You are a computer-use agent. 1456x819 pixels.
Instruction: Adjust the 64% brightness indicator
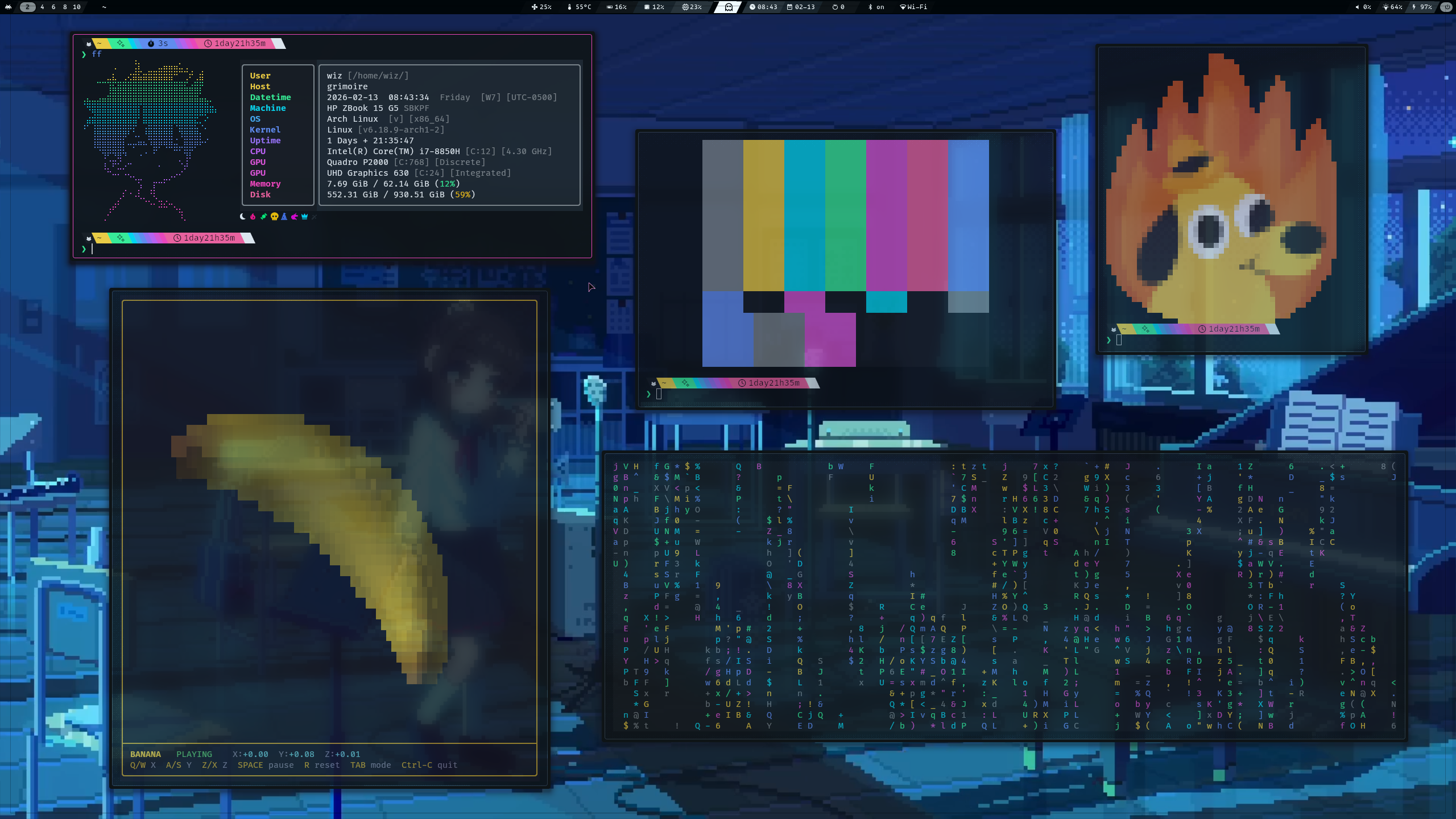pyautogui.click(x=1392, y=7)
